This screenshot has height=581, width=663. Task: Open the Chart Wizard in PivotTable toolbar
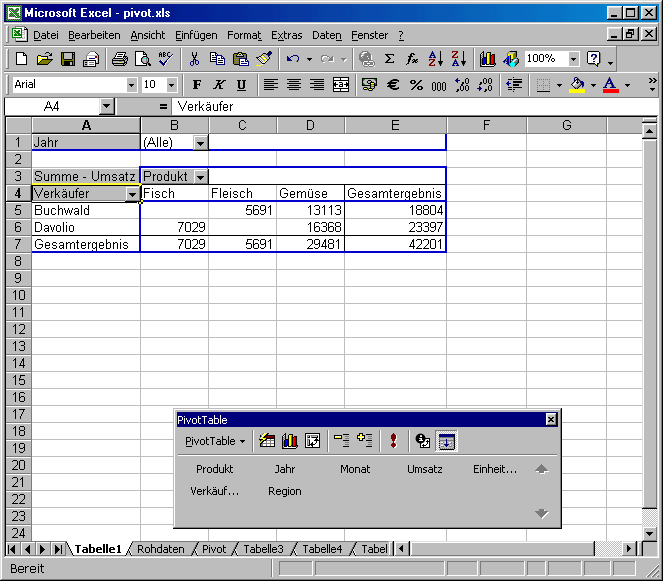pyautogui.click(x=290, y=441)
